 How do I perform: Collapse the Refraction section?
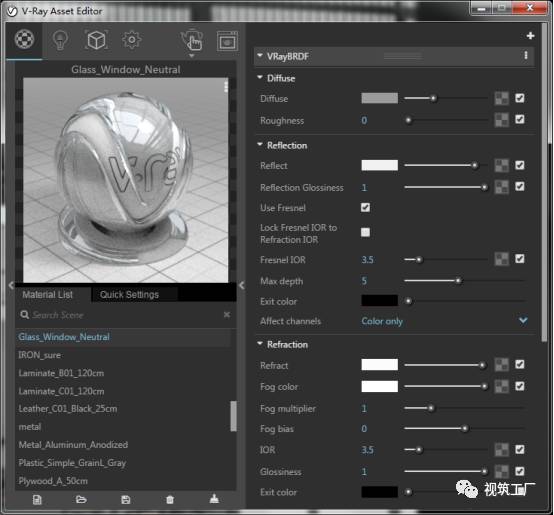pos(260,343)
